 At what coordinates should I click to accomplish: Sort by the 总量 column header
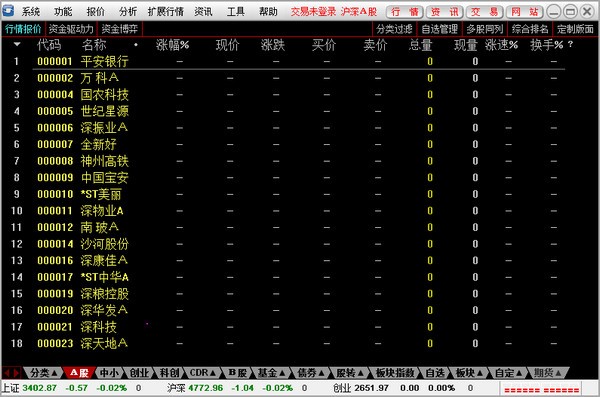(x=421, y=45)
